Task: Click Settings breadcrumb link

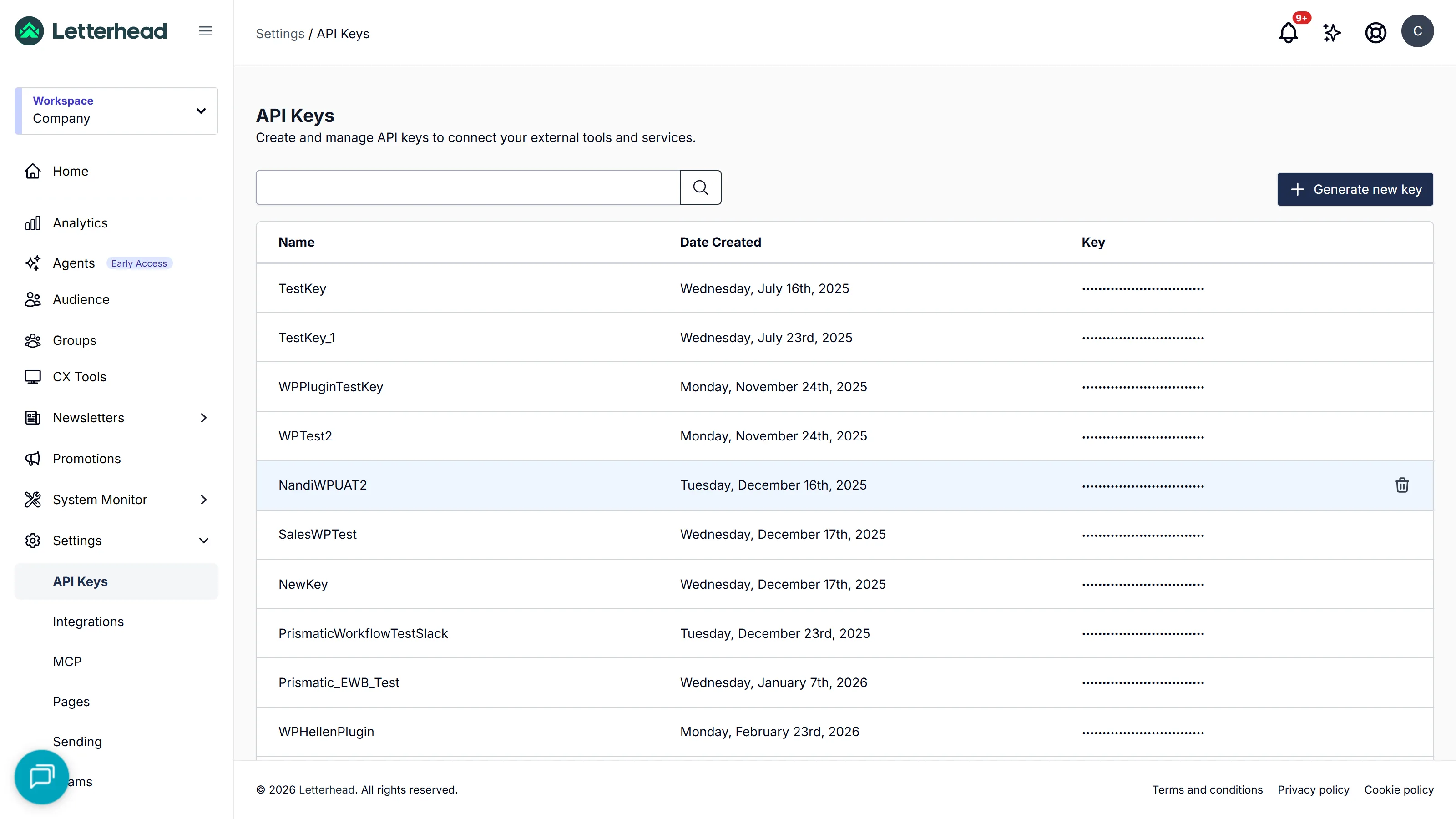Action: click(x=280, y=34)
